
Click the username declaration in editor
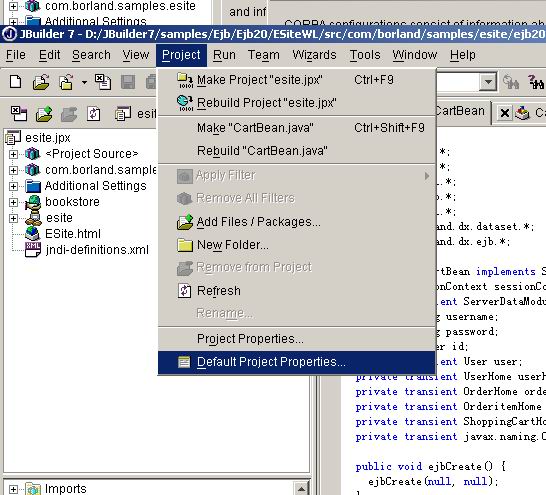pos(467,316)
